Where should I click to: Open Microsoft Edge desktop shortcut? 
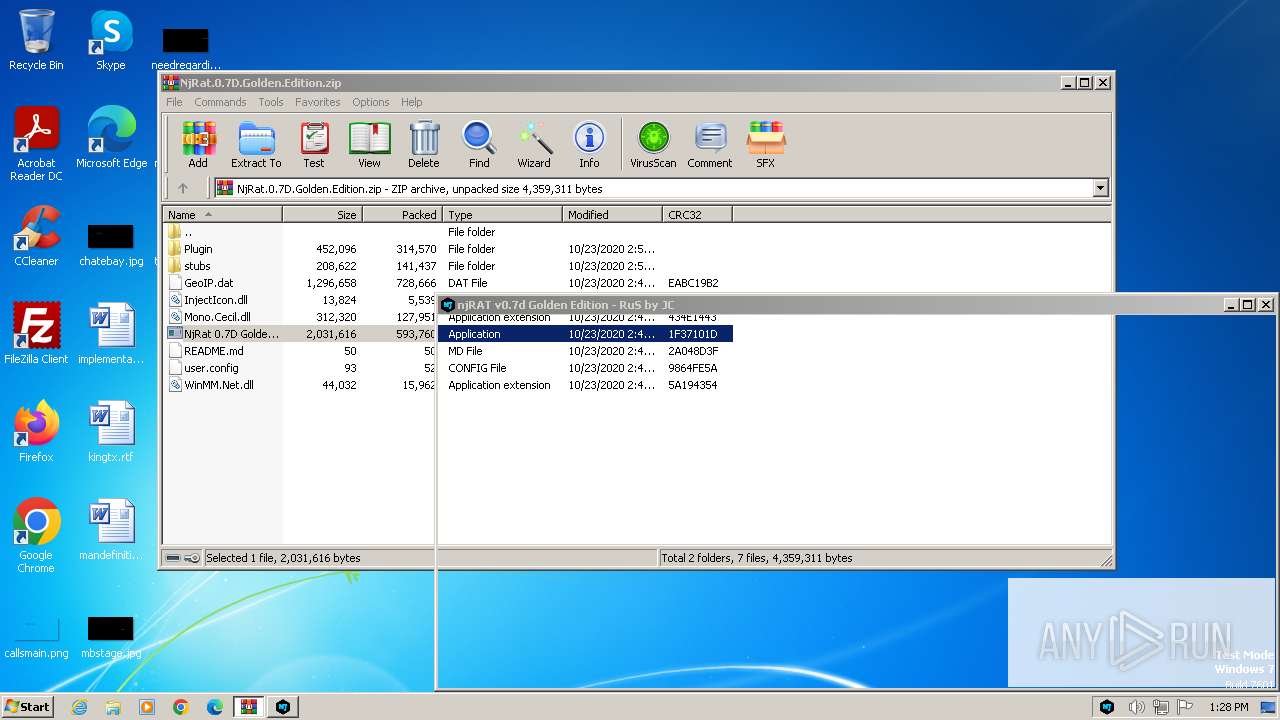coord(111,138)
